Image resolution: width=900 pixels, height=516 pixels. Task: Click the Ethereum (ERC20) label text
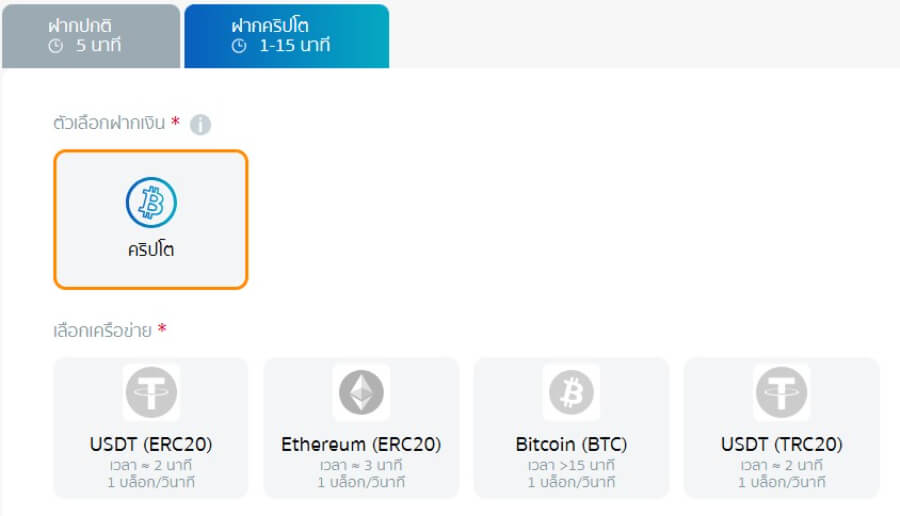361,444
